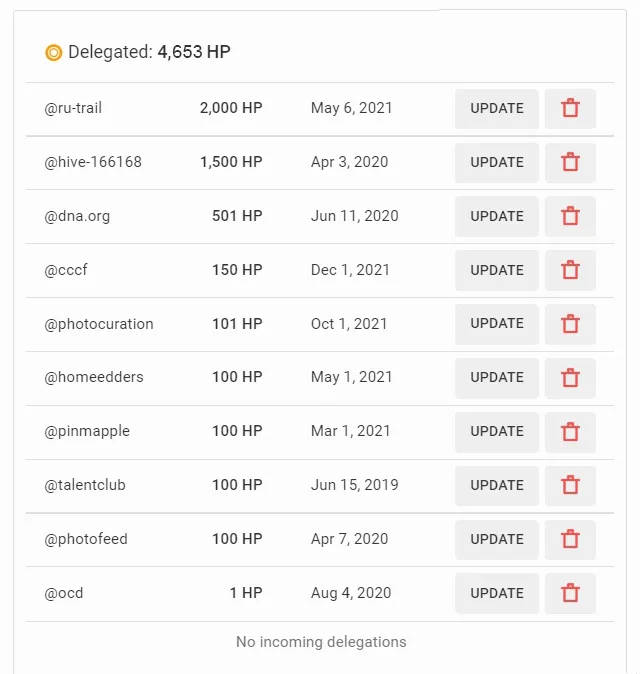Image resolution: width=640 pixels, height=674 pixels.
Task: Remove the @hive-166168 delegation via trash icon
Action: [x=570, y=162]
